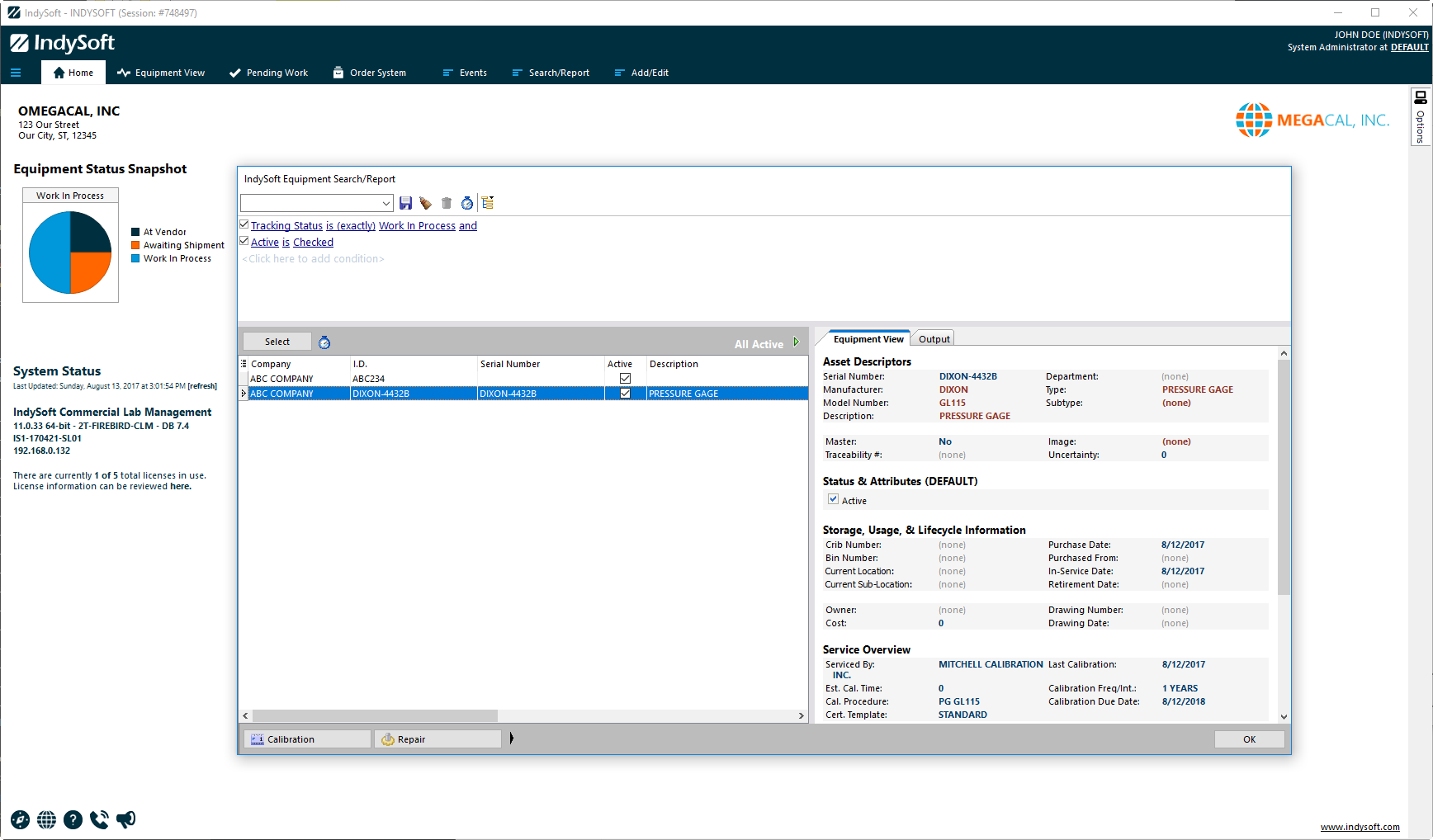This screenshot has width=1433, height=840.
Task: Open Add/Edit menu
Action: 641,73
